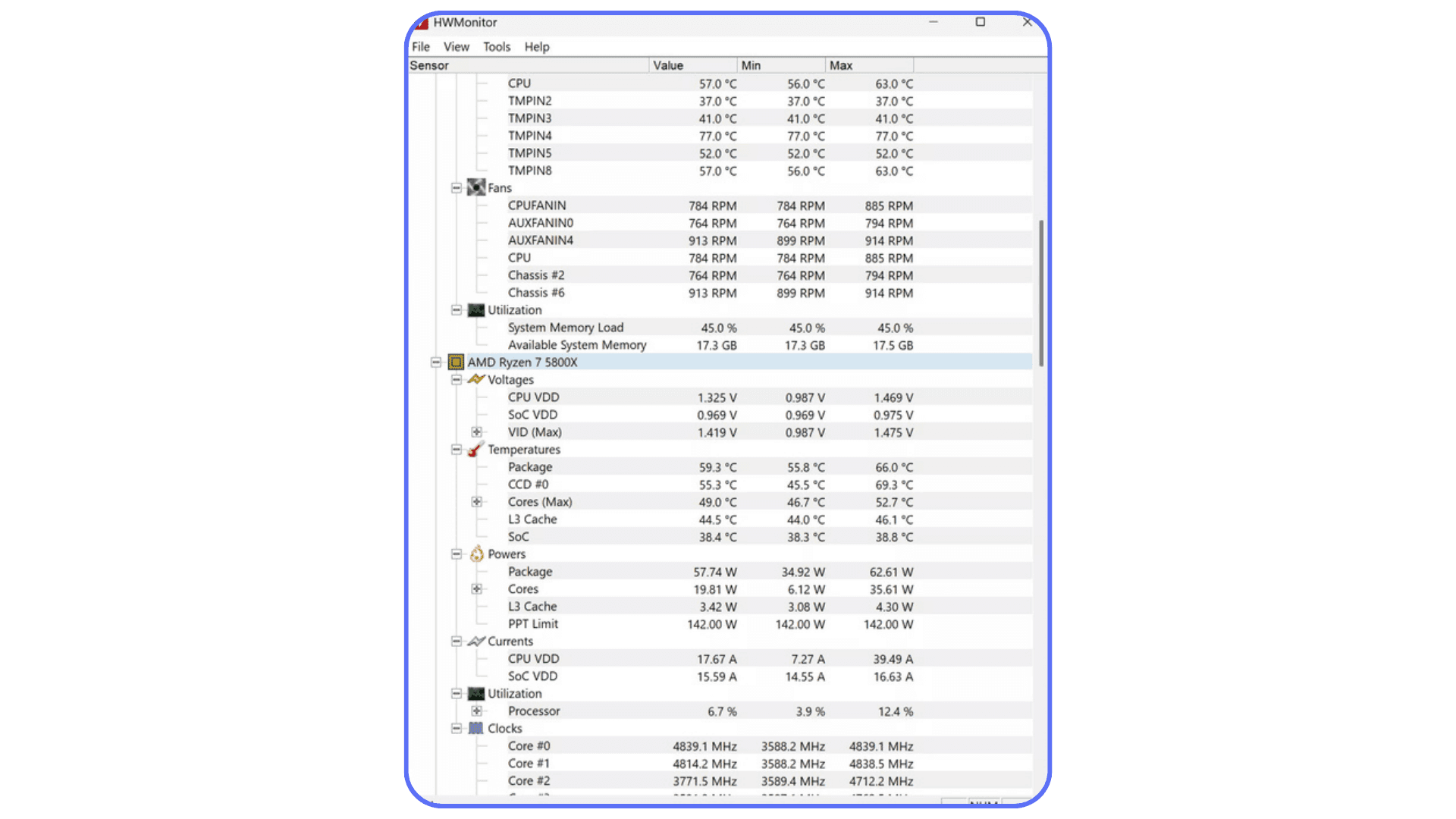Collapse the Utilization group above AMD Ryzen
Viewport: 1456px width, 819px height.
[456, 310]
